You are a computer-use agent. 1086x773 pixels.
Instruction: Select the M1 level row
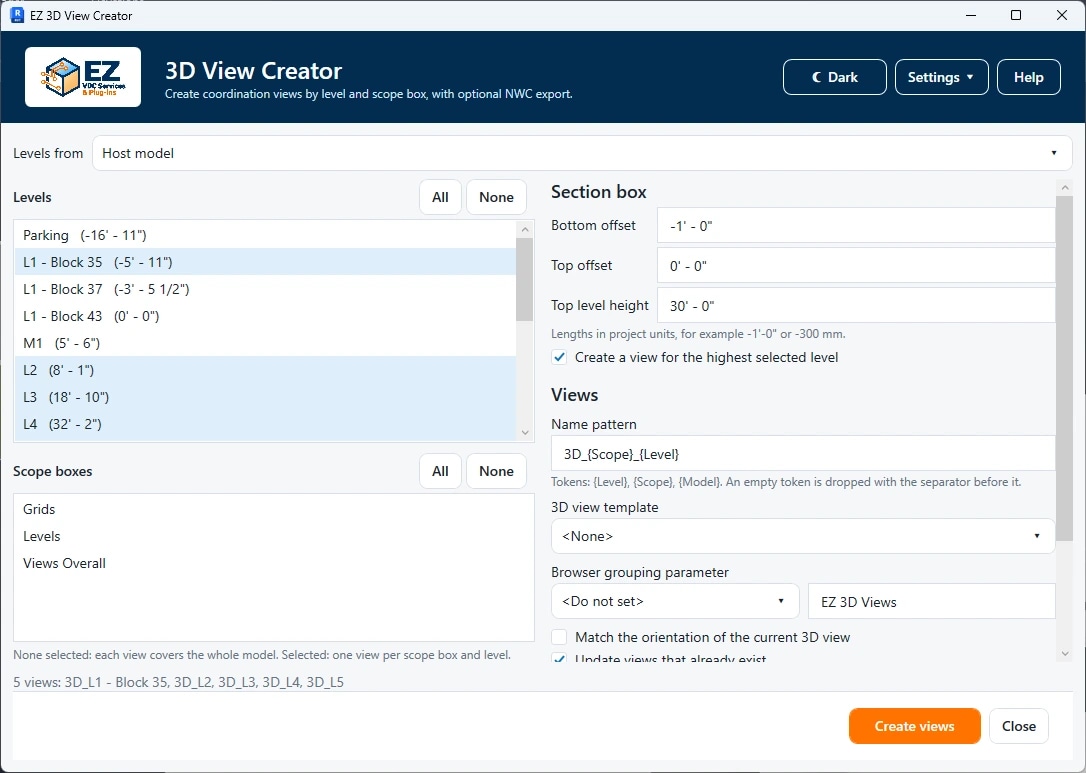coord(265,343)
